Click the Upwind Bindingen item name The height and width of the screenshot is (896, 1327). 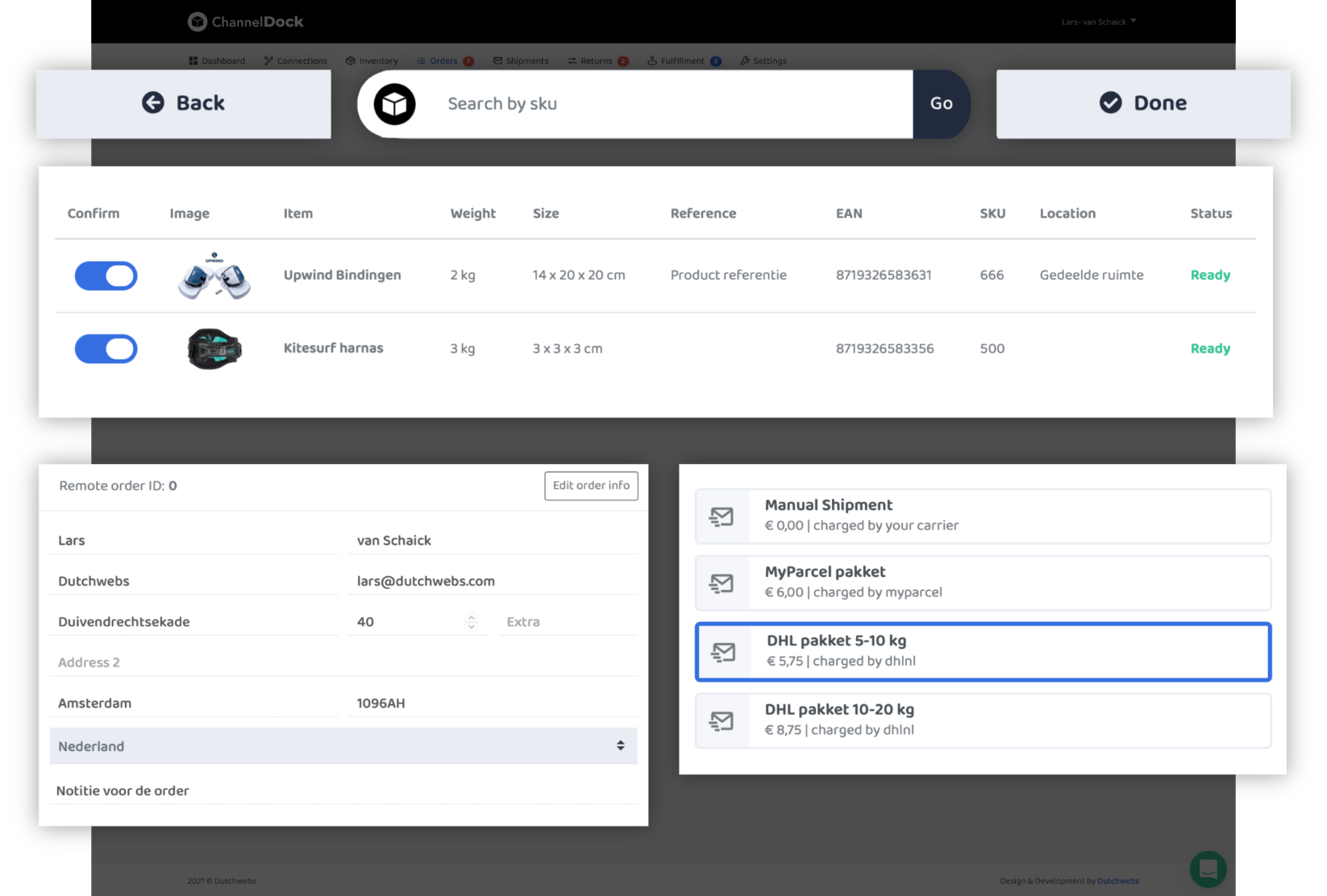click(x=342, y=275)
